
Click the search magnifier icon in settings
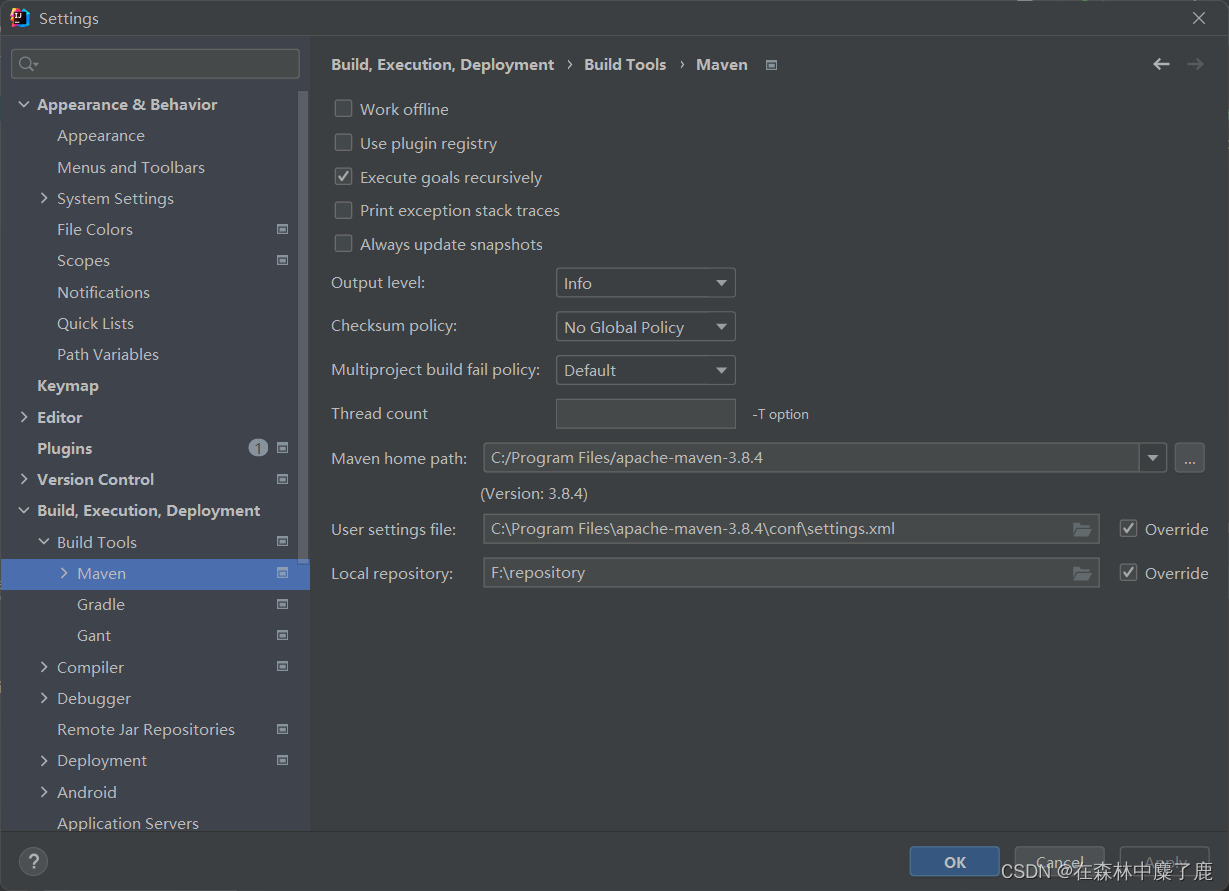tap(28, 64)
